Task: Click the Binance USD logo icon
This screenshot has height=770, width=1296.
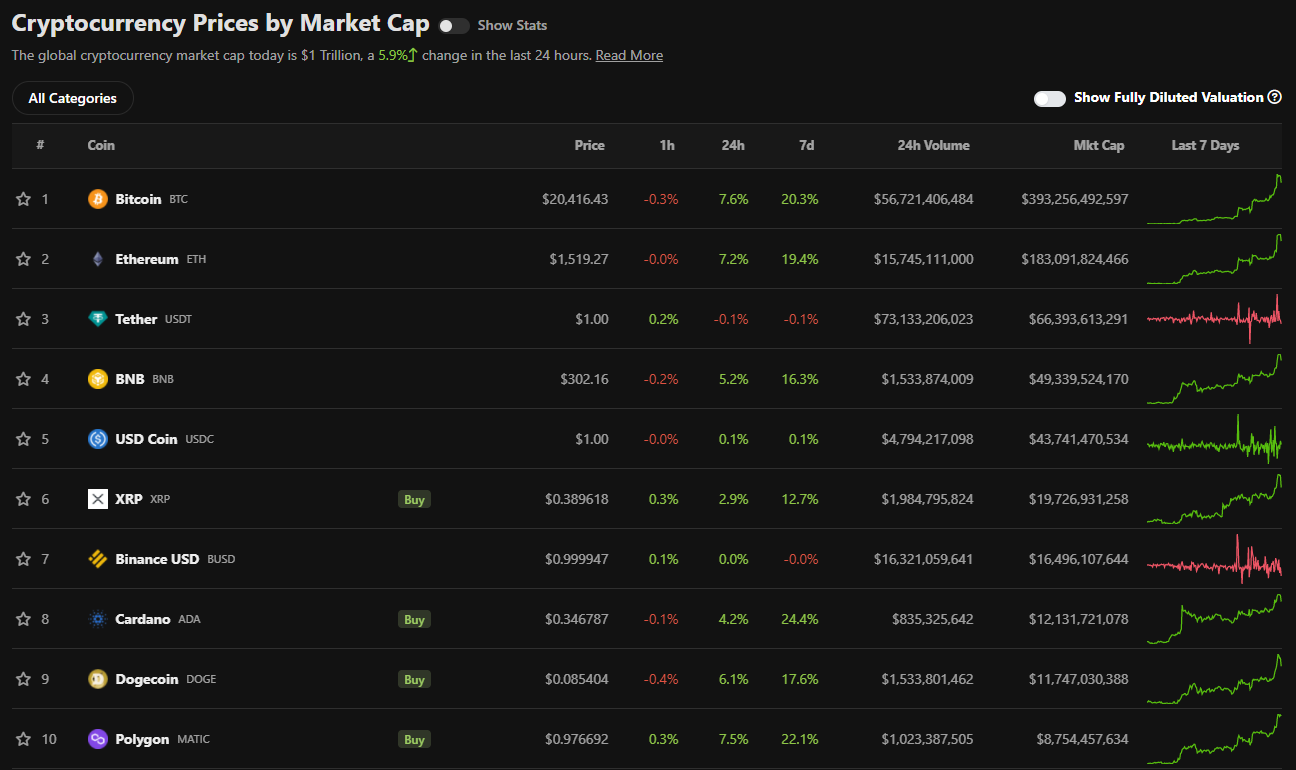Action: click(98, 559)
